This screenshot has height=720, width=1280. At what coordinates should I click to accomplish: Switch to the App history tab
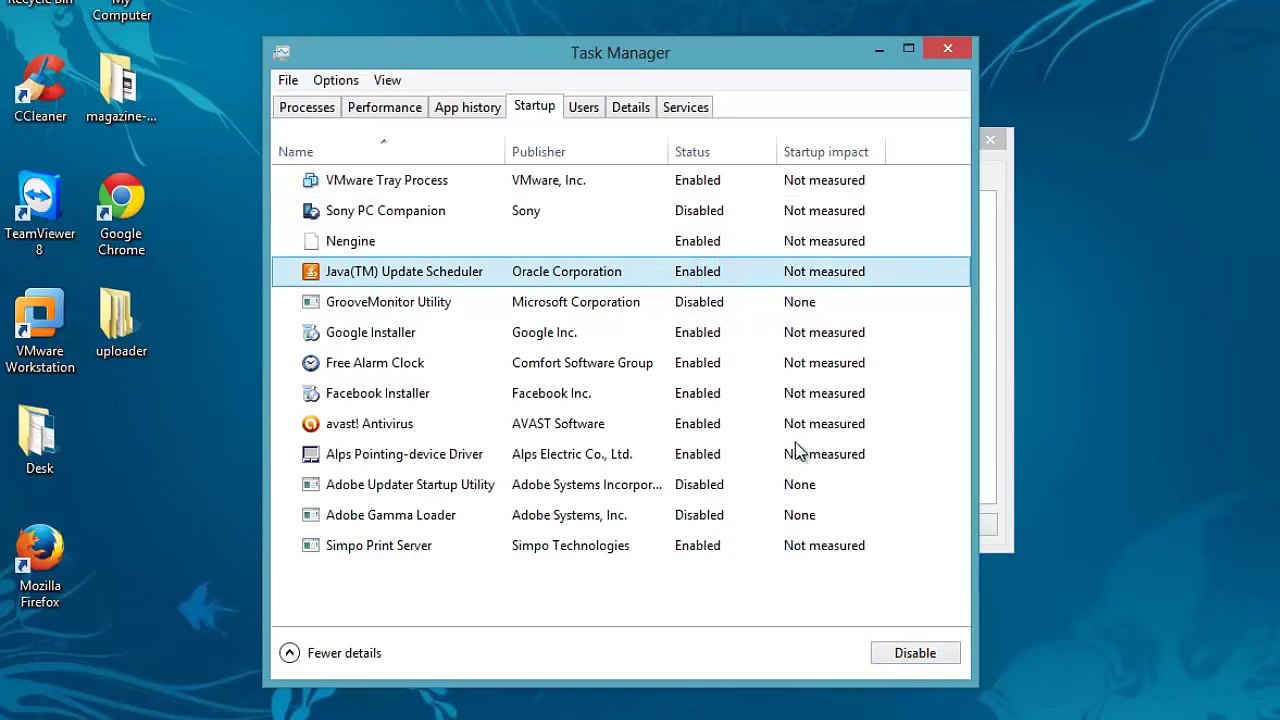point(468,107)
